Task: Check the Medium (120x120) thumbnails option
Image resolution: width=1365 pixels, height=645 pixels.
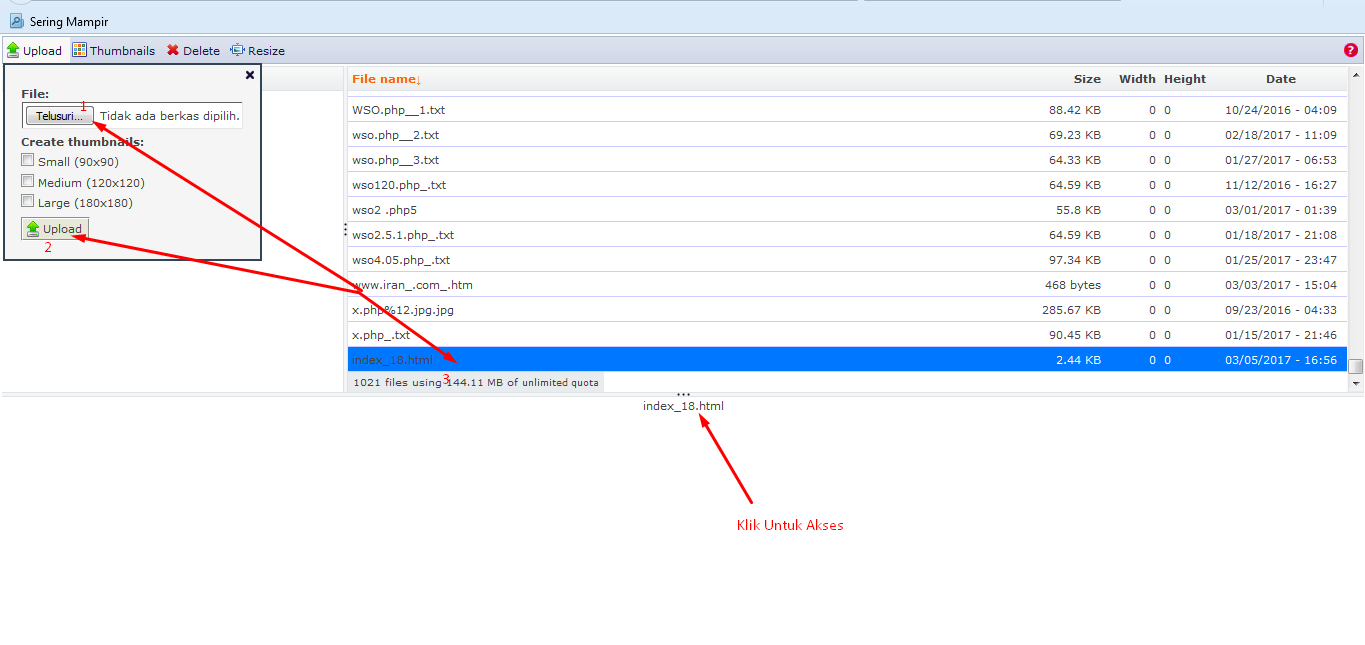Action: point(27,181)
